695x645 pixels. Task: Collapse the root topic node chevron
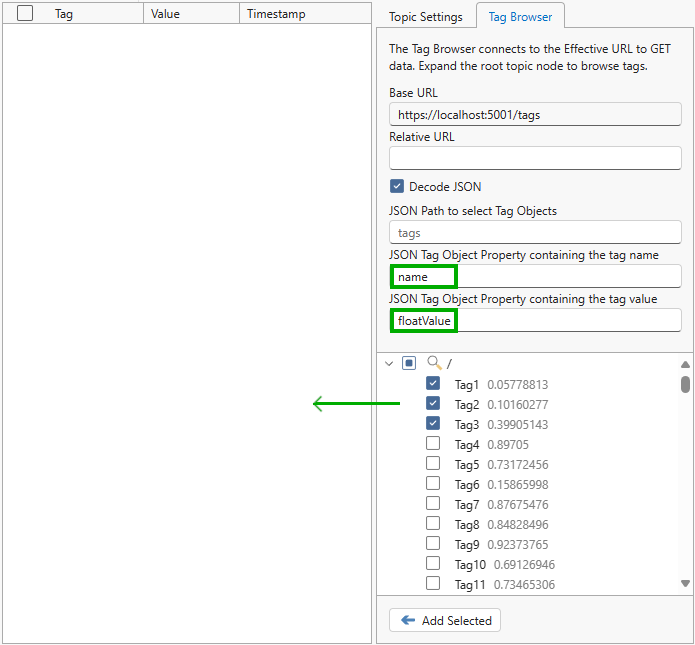pyautogui.click(x=389, y=364)
